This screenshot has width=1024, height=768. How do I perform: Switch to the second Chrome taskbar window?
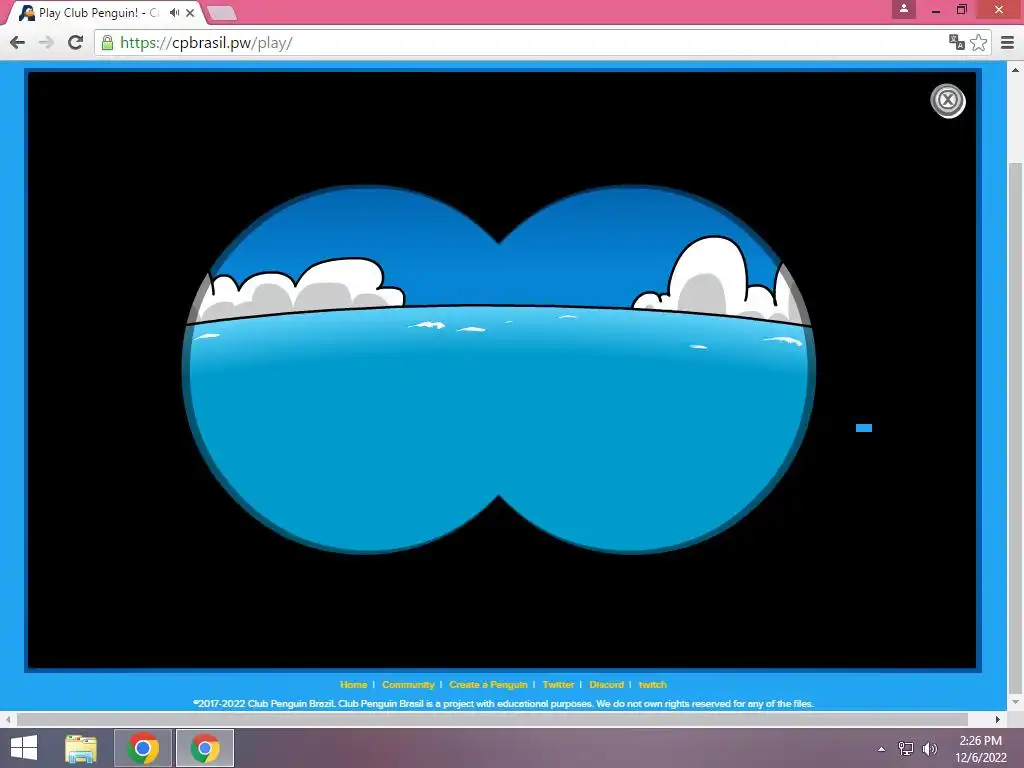pyautogui.click(x=205, y=748)
